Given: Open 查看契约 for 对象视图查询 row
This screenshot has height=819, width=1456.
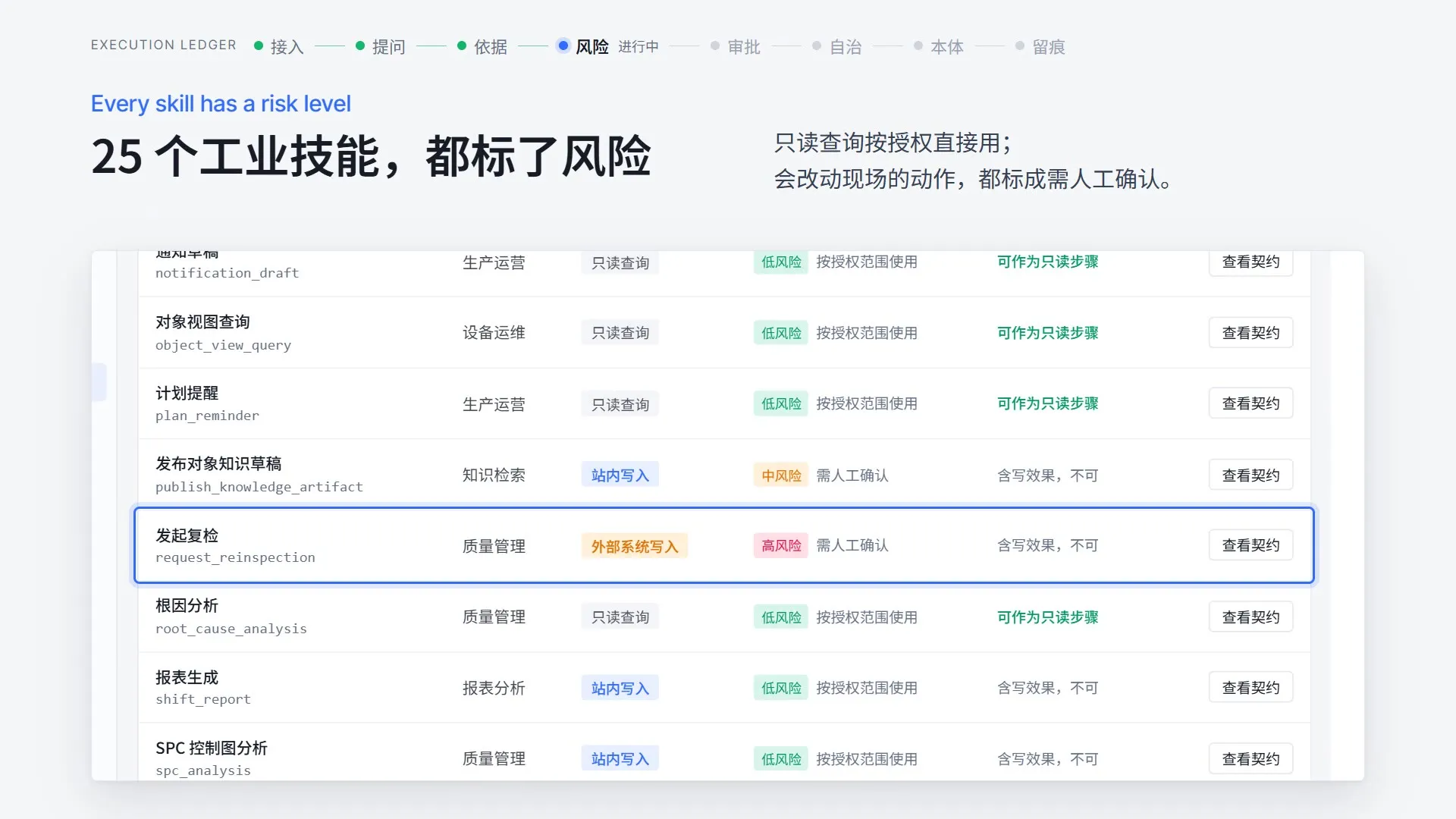Looking at the screenshot, I should point(1250,333).
